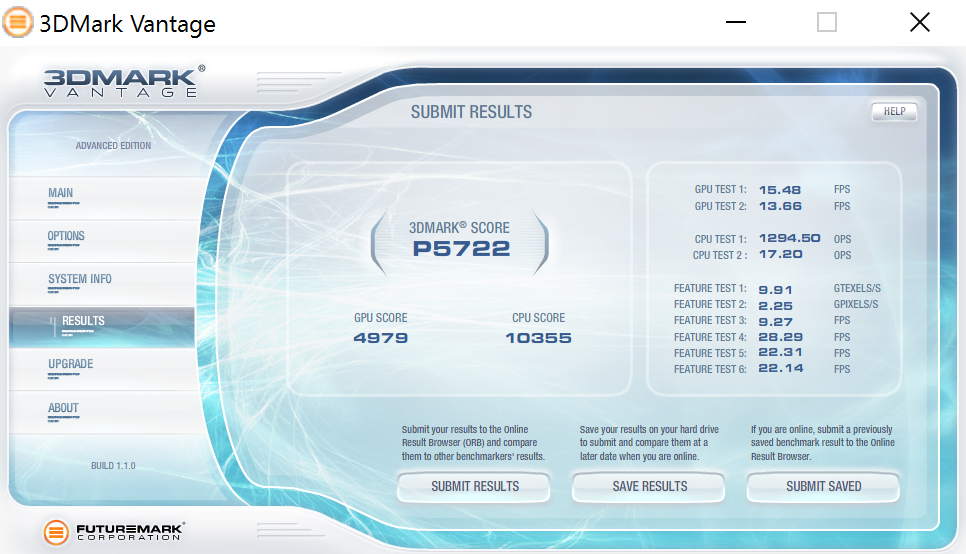The height and width of the screenshot is (554, 966).
Task: Click the 3DMark score P5722
Action: (x=461, y=248)
